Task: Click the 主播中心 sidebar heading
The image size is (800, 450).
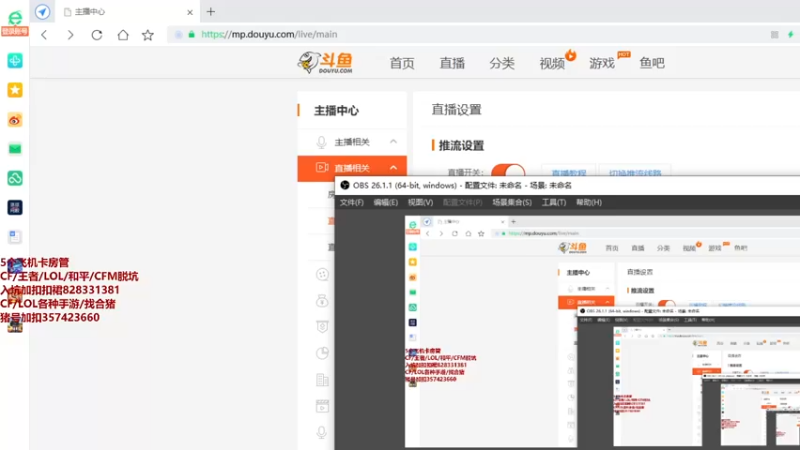Action: 336,111
